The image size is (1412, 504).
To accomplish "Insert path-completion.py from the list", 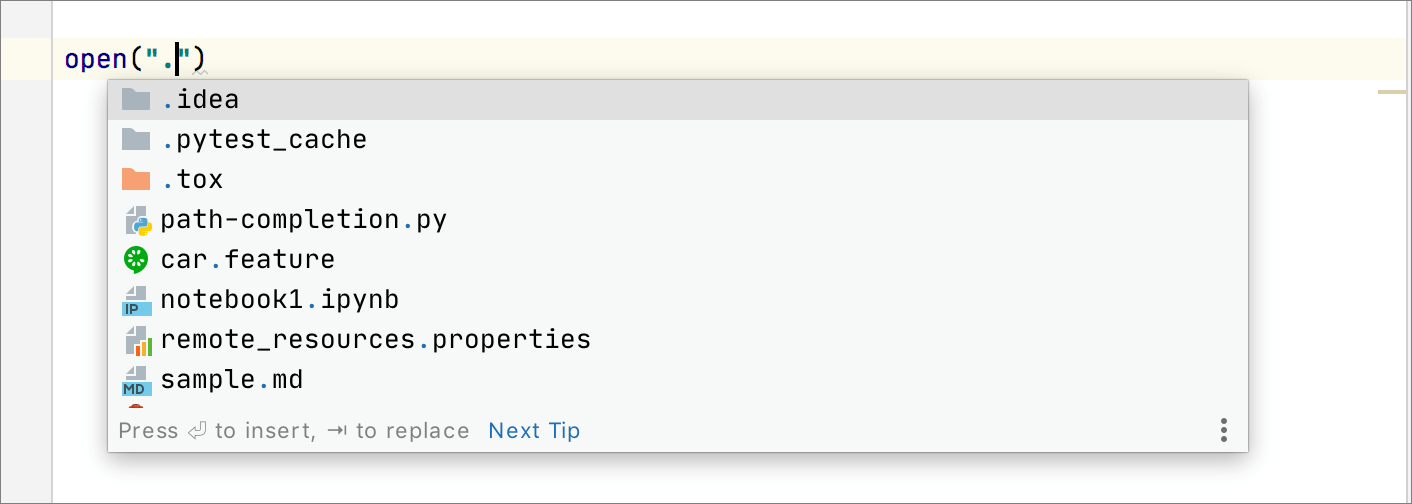I will pos(303,220).
